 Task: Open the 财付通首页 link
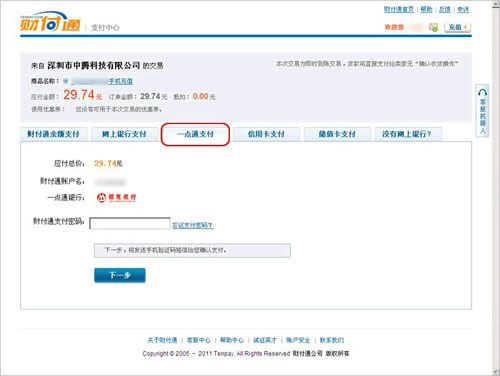click(x=399, y=9)
